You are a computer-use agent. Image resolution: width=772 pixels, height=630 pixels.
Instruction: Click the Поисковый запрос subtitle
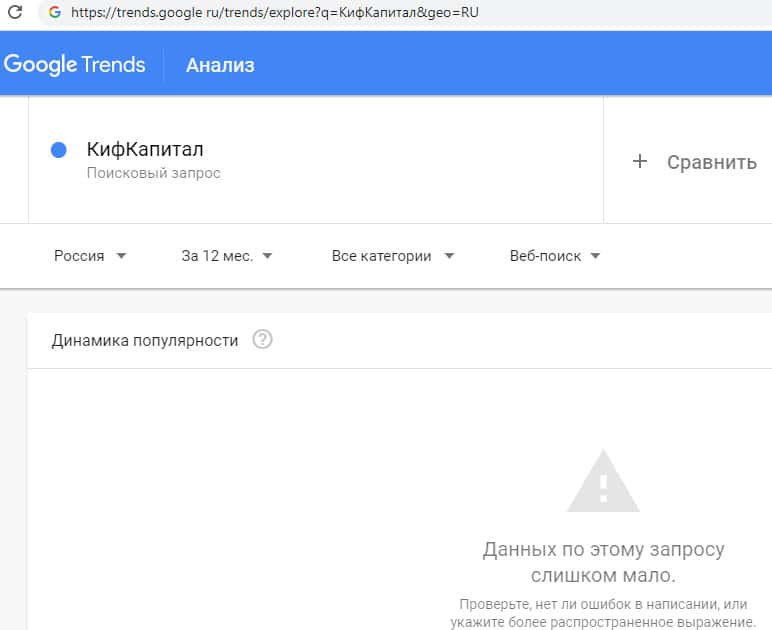click(x=153, y=173)
